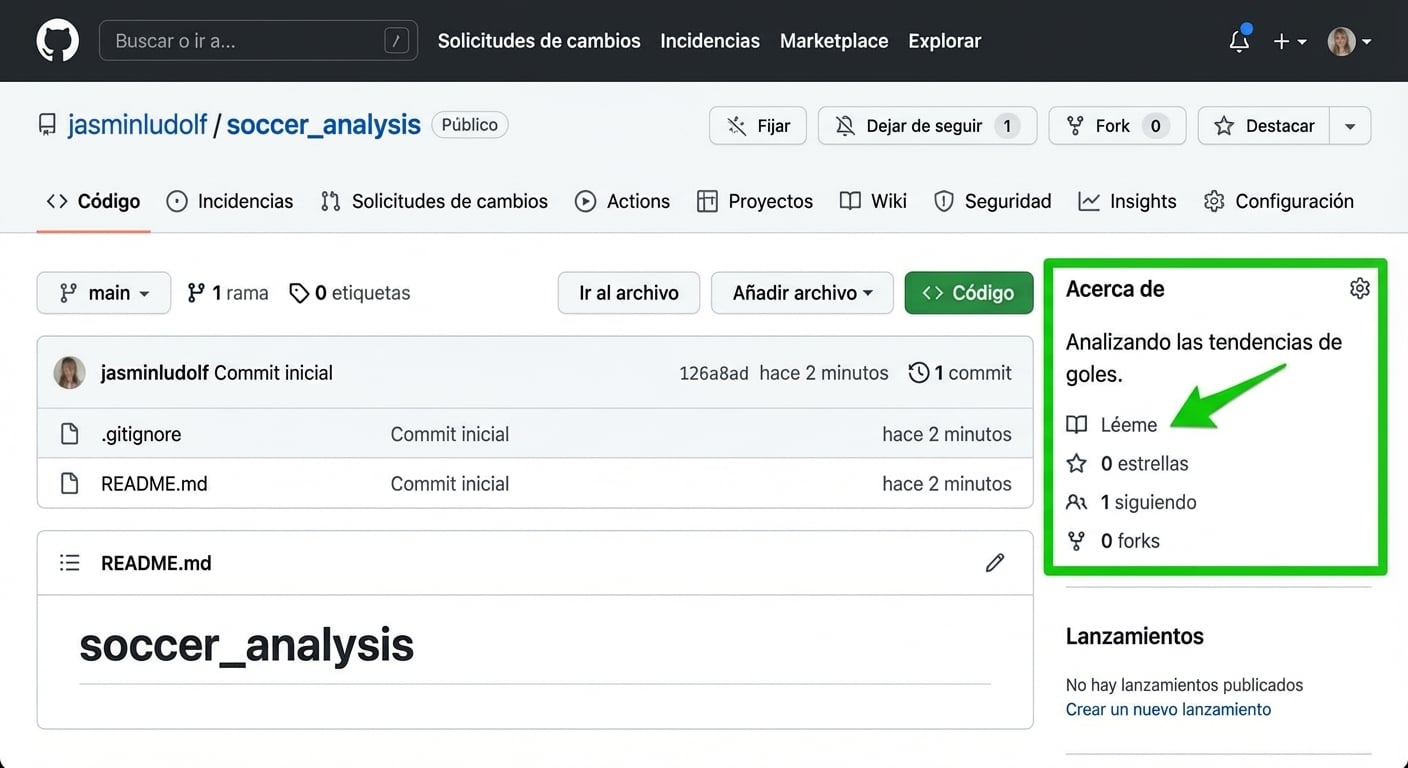Click the README.md row Commit inicial message

click(450, 484)
